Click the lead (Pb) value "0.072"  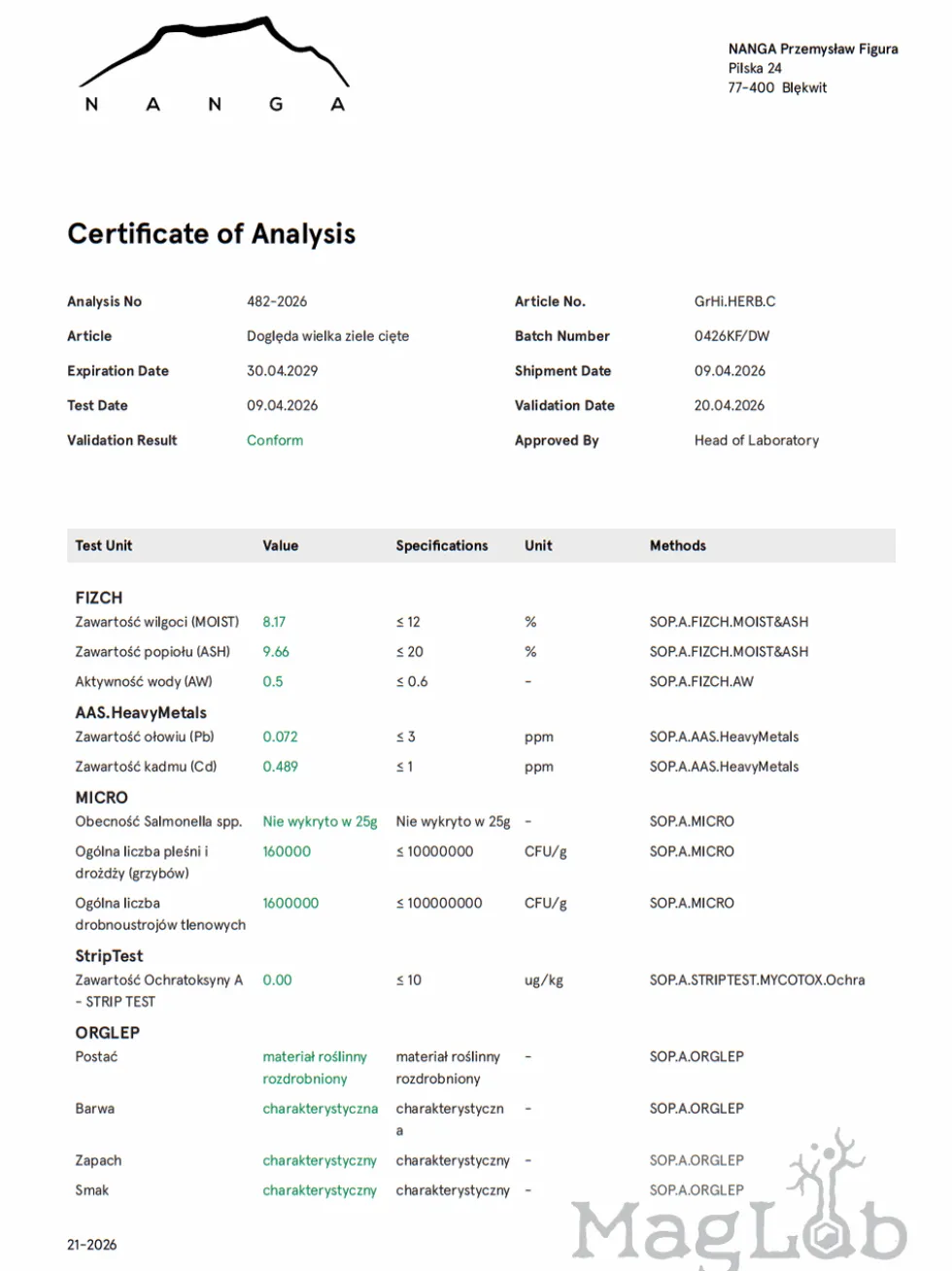(280, 737)
